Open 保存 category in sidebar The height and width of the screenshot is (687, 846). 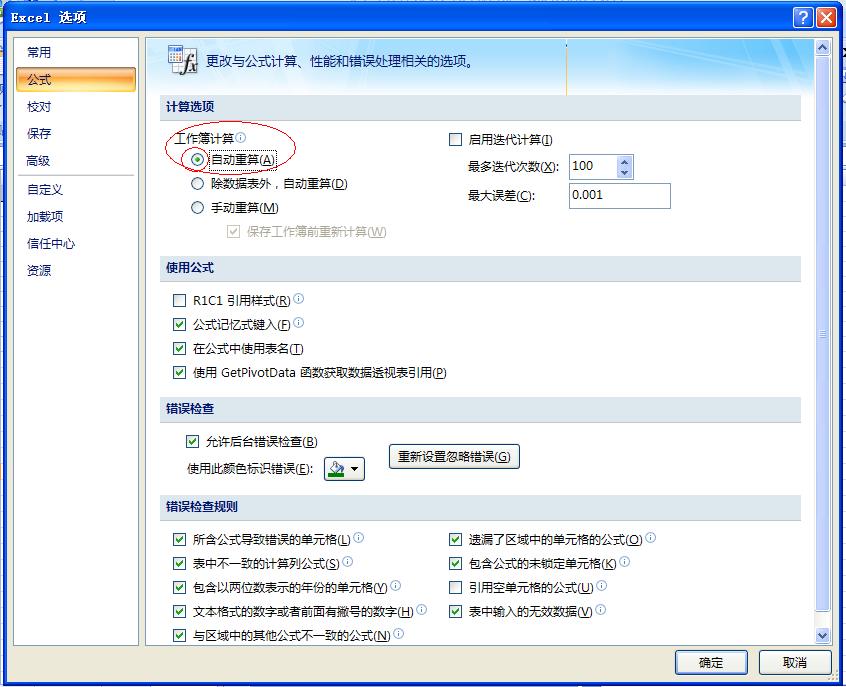pos(76,133)
